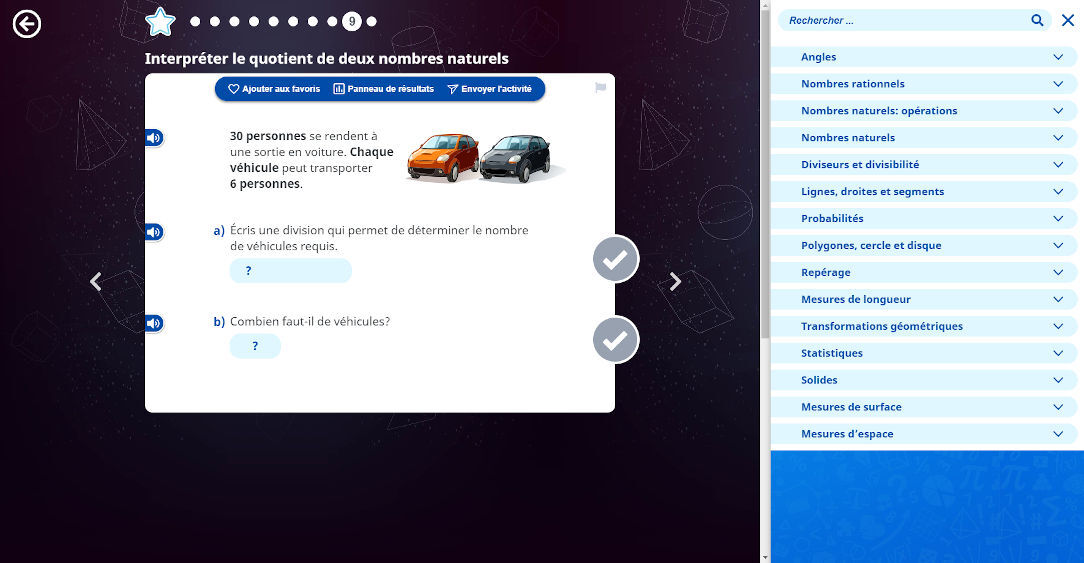
Task: Click Envoyer l'activité button
Action: [x=489, y=89]
